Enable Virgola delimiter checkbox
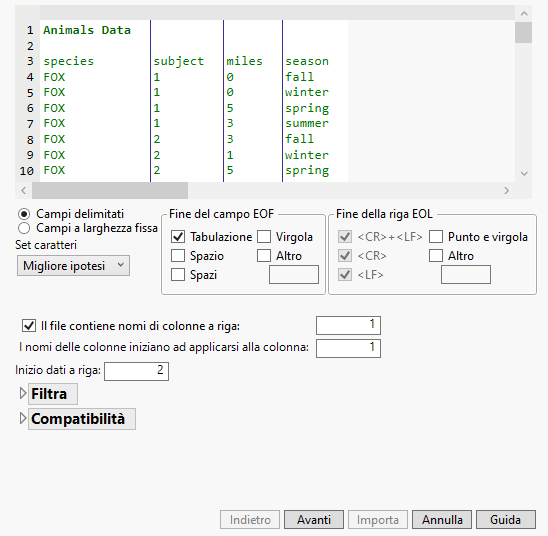Image resolution: width=548 pixels, height=536 pixels. pos(264,237)
